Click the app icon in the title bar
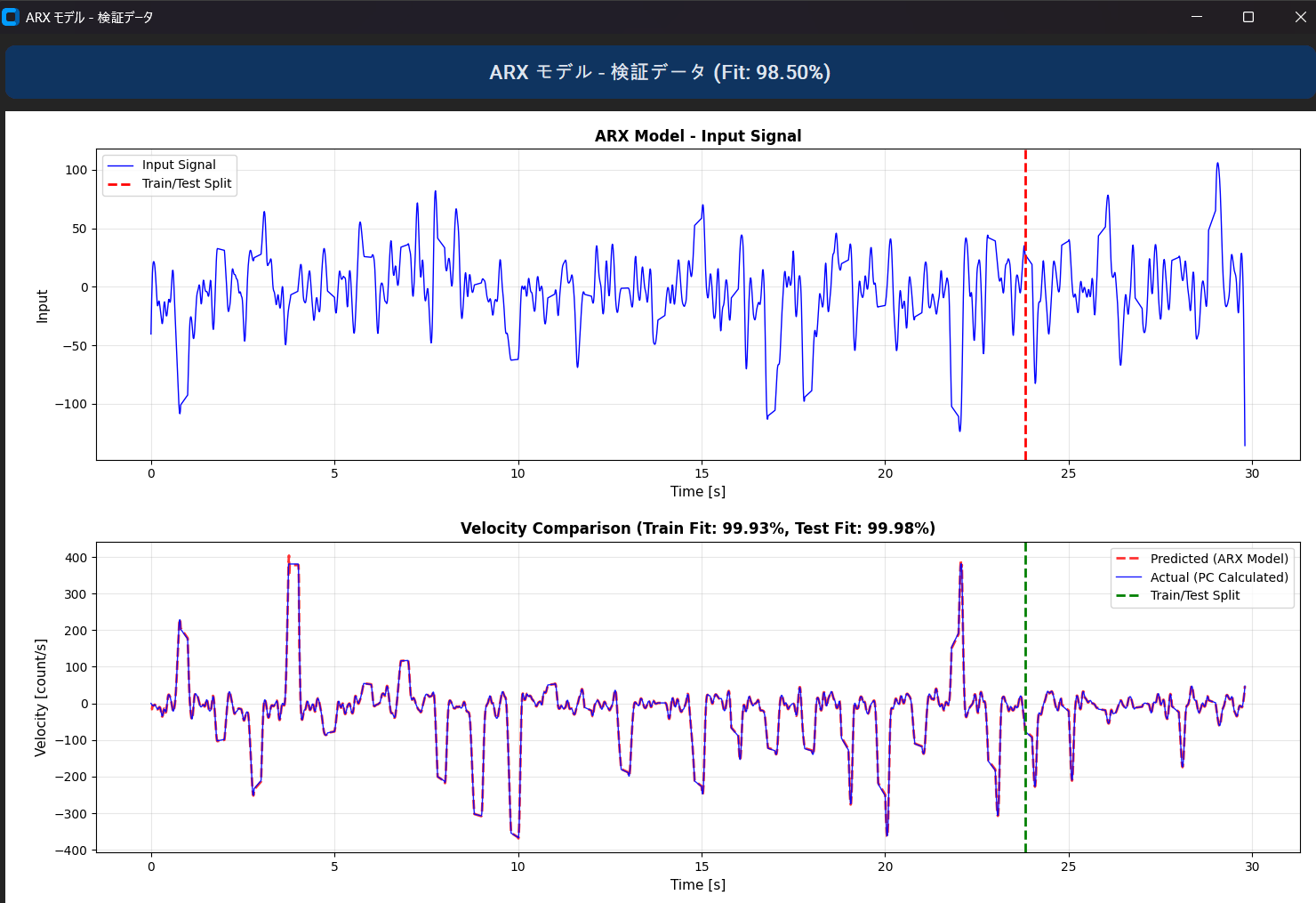This screenshot has height=903, width=1316. pos(11,17)
